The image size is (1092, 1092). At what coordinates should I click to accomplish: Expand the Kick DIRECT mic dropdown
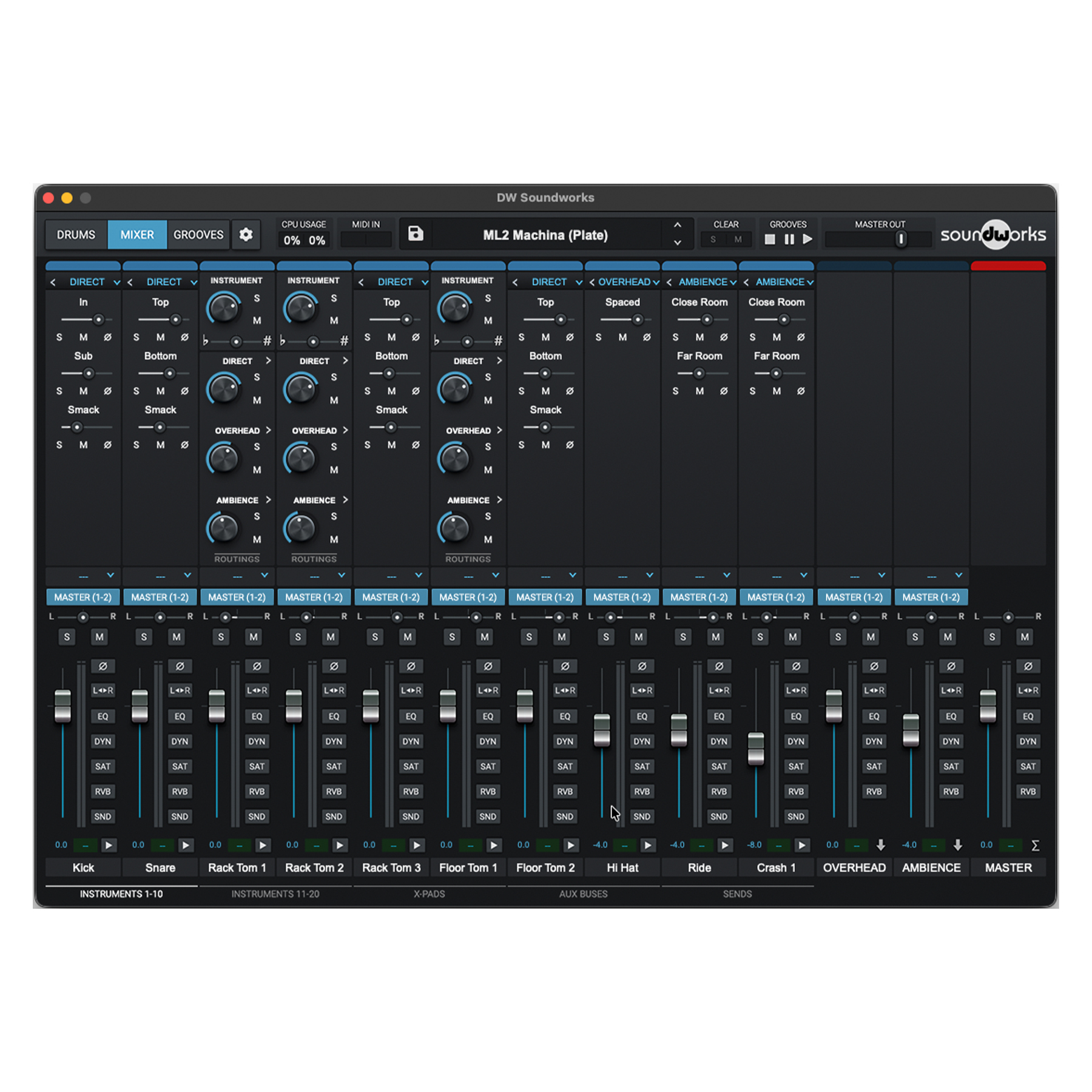pyautogui.click(x=116, y=282)
